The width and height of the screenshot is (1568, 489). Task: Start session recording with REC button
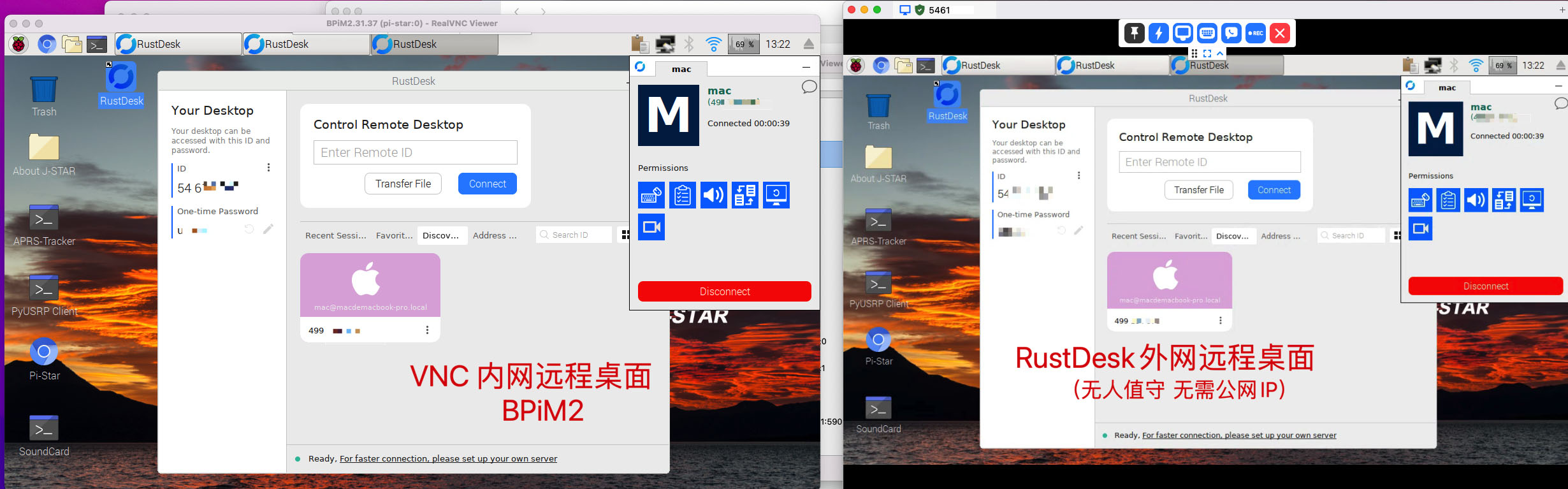(x=1255, y=33)
